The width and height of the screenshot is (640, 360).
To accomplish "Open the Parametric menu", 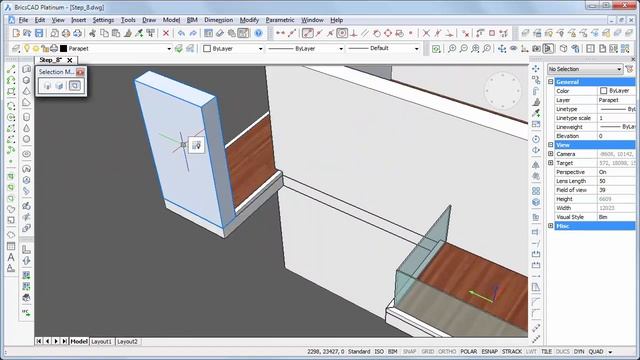I will [x=280, y=20].
